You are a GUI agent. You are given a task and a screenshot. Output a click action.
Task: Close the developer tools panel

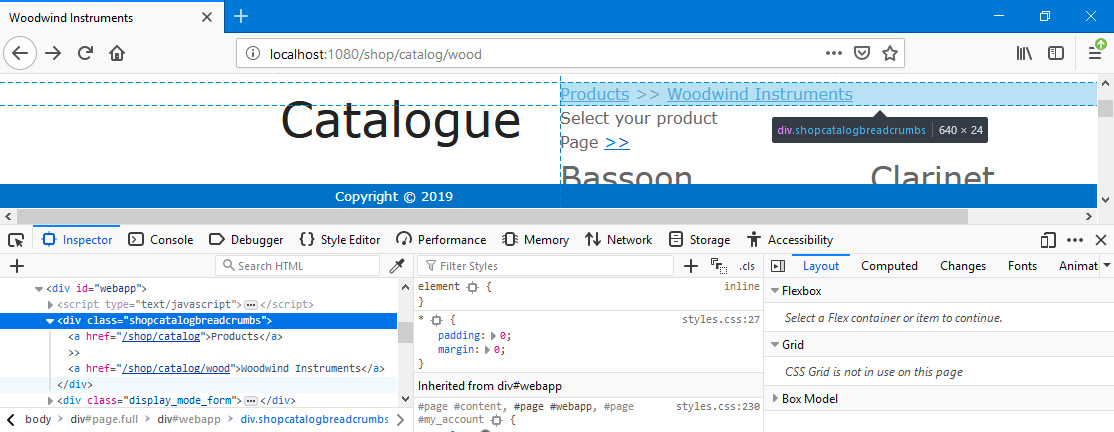pos(1101,240)
